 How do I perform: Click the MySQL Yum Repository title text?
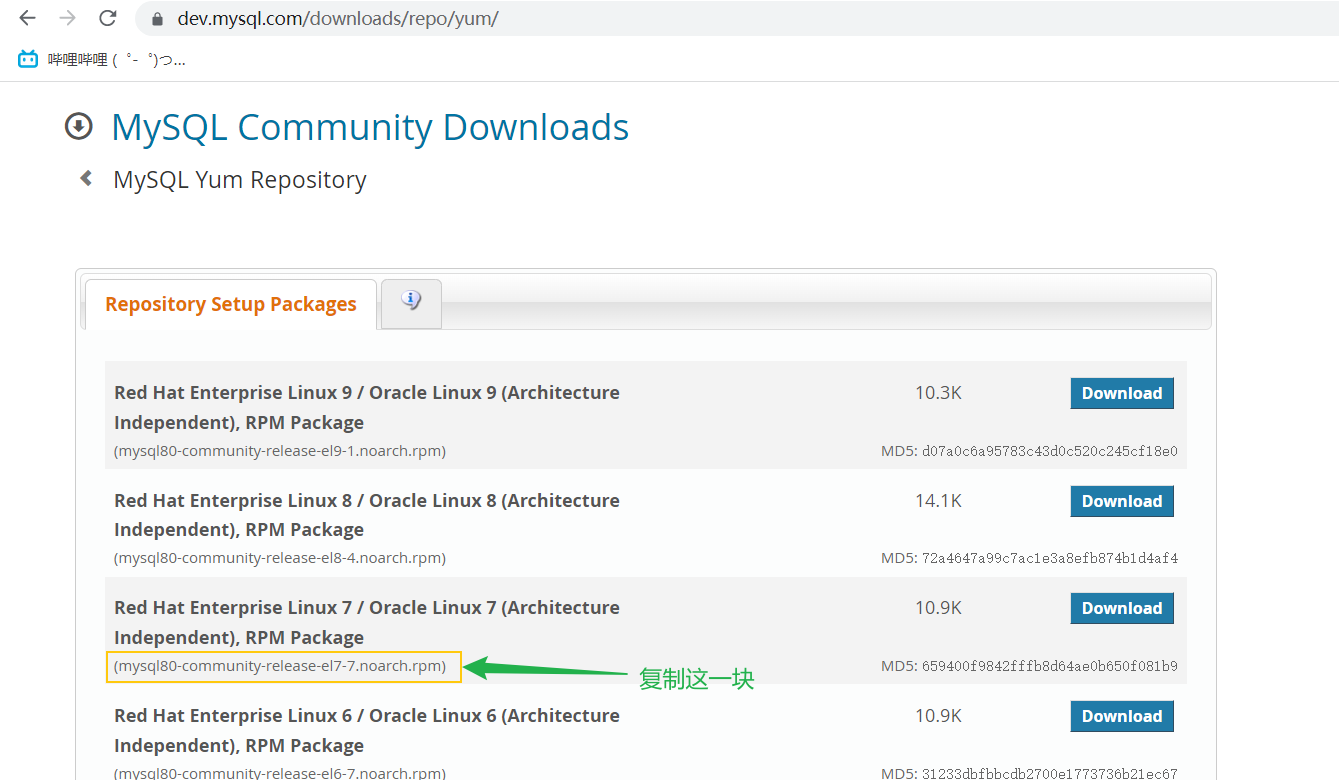[240, 180]
